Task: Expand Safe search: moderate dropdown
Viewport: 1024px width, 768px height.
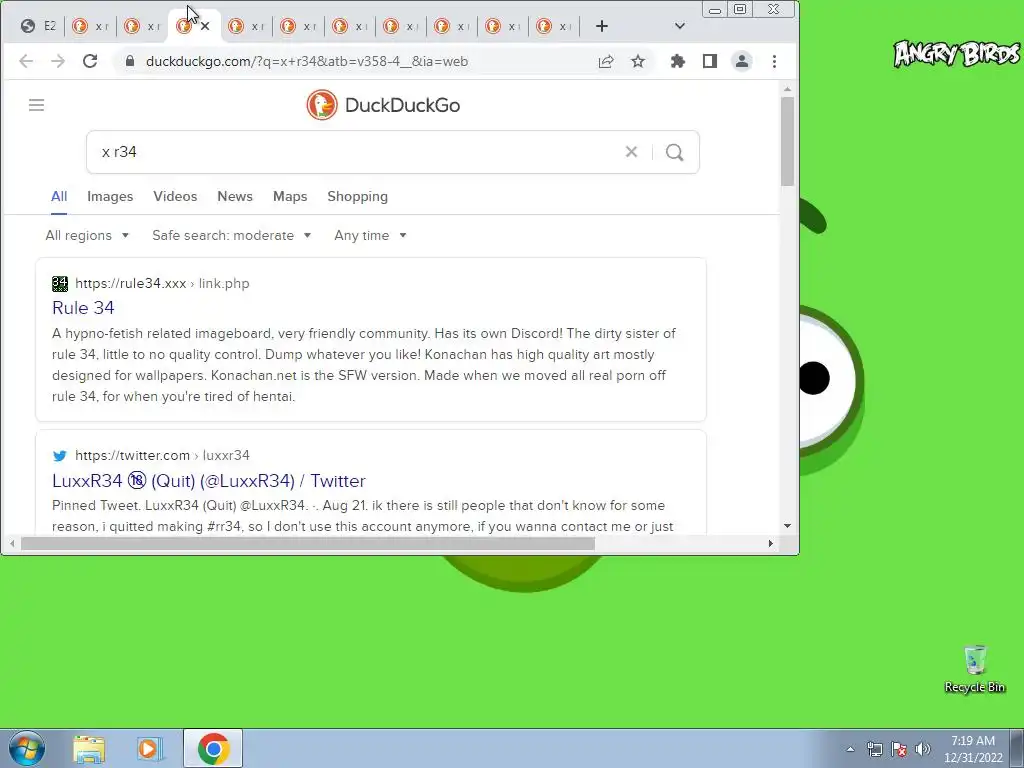Action: tap(231, 236)
